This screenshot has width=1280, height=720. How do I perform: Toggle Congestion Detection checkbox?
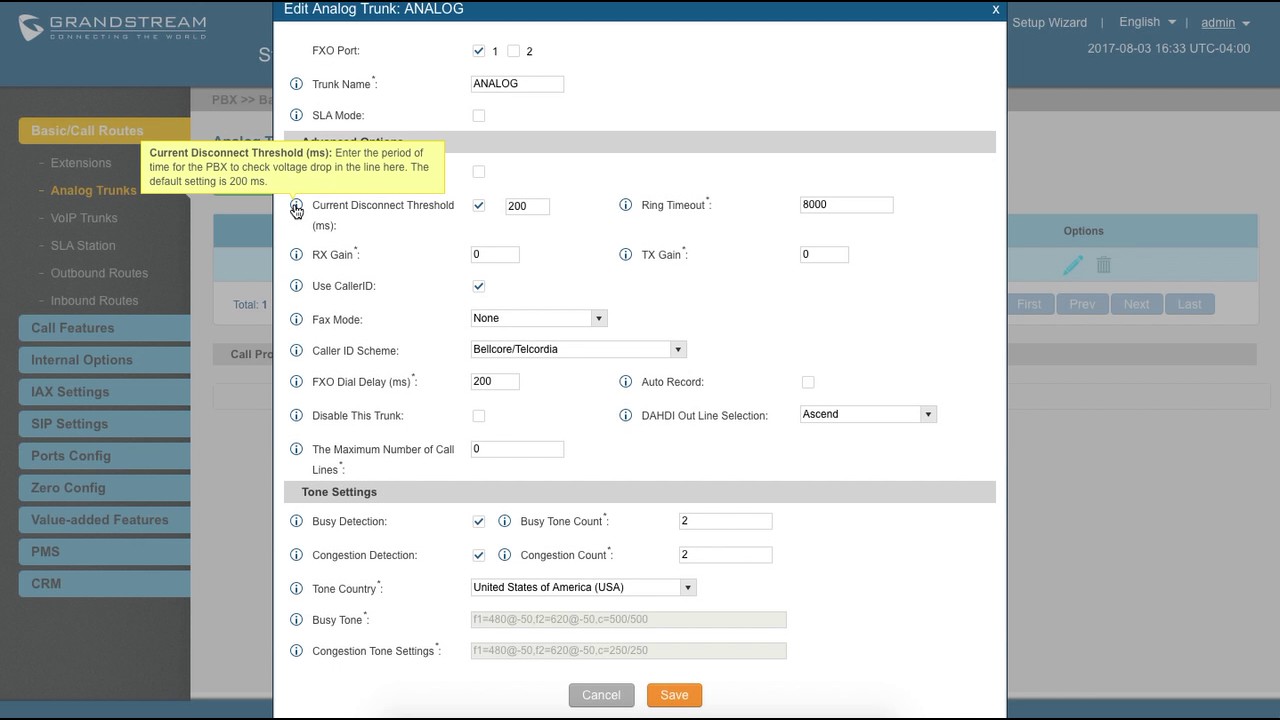pyautogui.click(x=479, y=555)
